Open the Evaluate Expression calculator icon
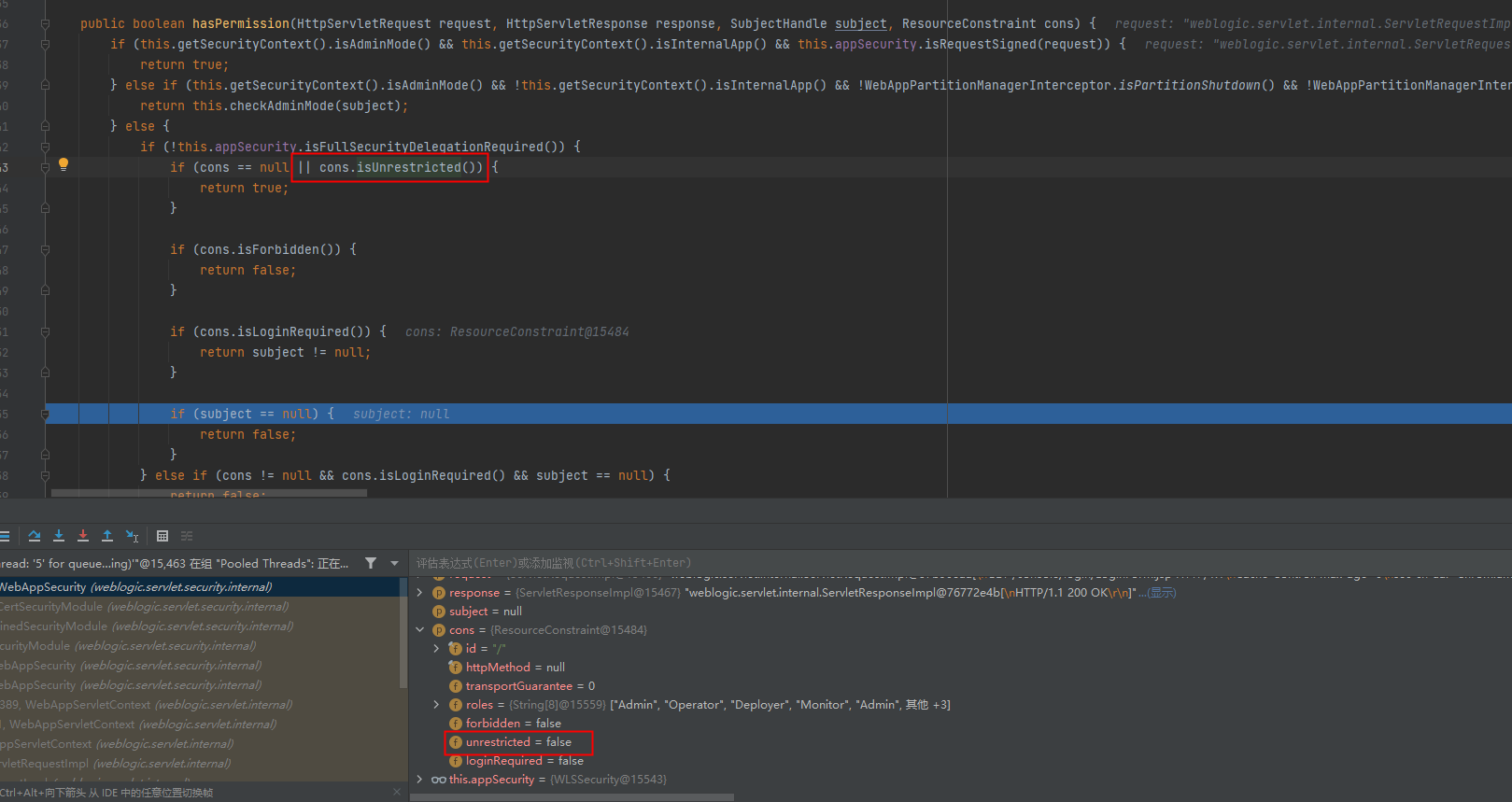The image size is (1512, 802). point(163,536)
